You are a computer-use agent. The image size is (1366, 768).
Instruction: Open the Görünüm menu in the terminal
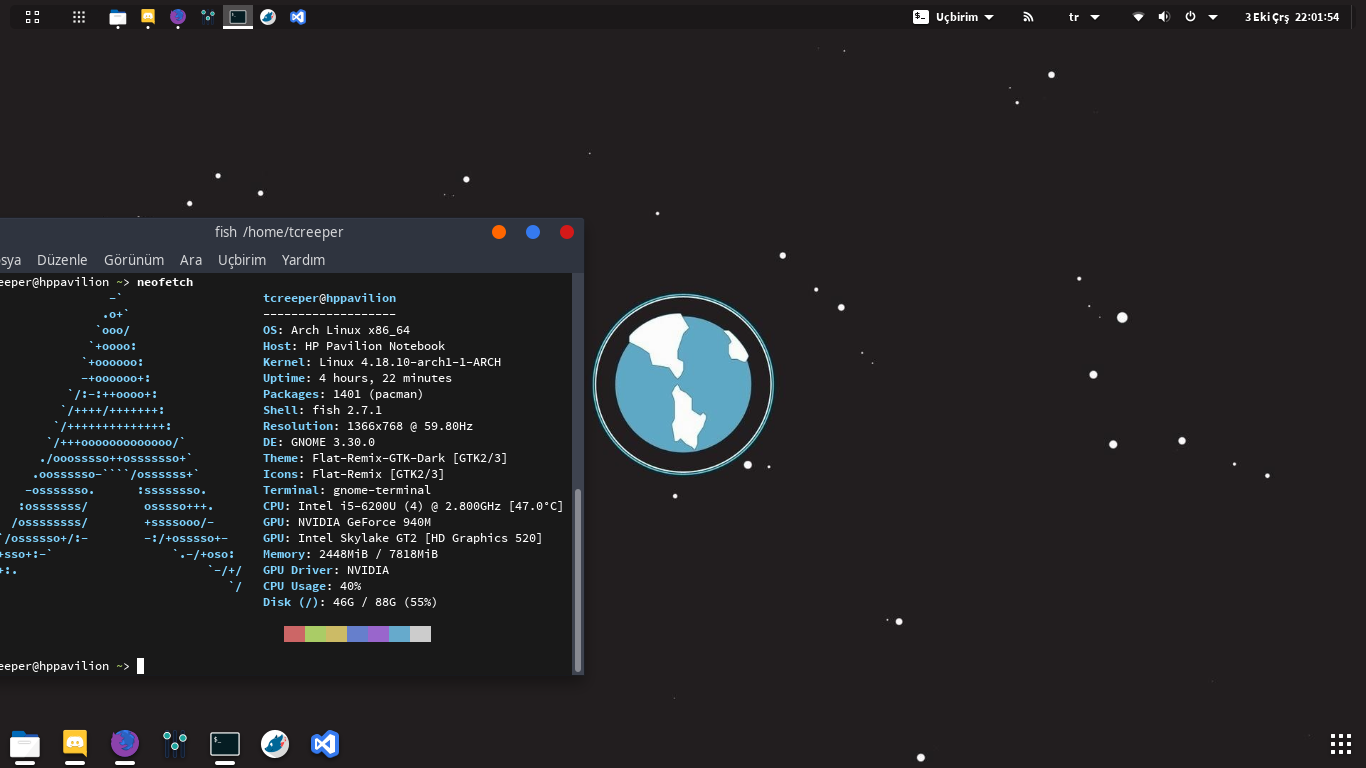134,260
